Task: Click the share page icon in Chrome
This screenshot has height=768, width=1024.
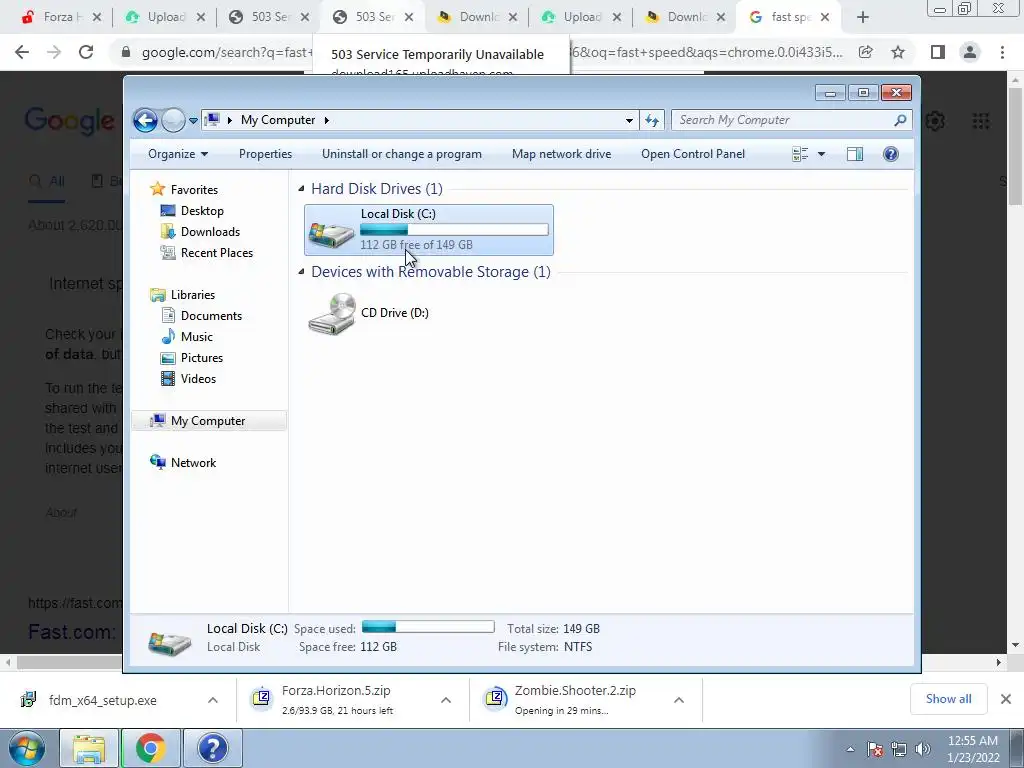Action: coord(865,52)
